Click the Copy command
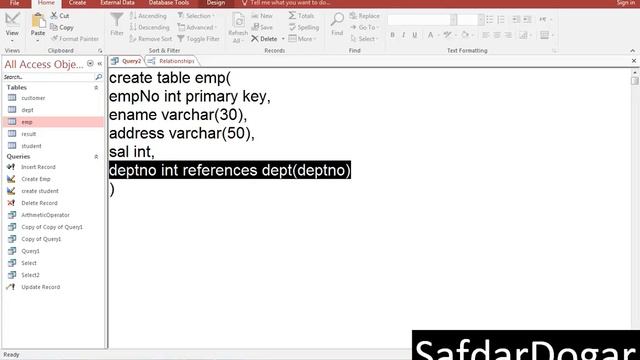Image resolution: width=640 pixels, height=360 pixels. pos(62,27)
